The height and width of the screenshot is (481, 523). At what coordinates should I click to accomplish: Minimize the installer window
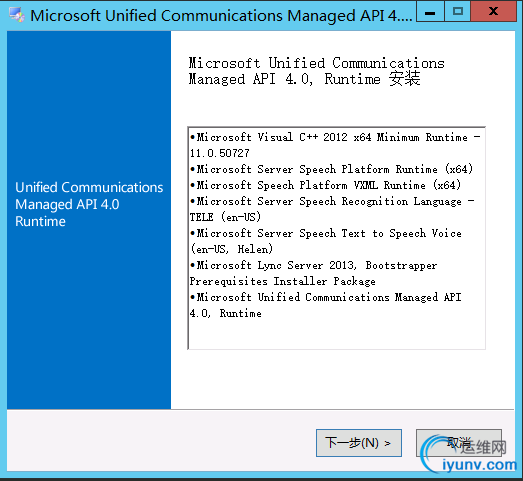[x=430, y=12]
